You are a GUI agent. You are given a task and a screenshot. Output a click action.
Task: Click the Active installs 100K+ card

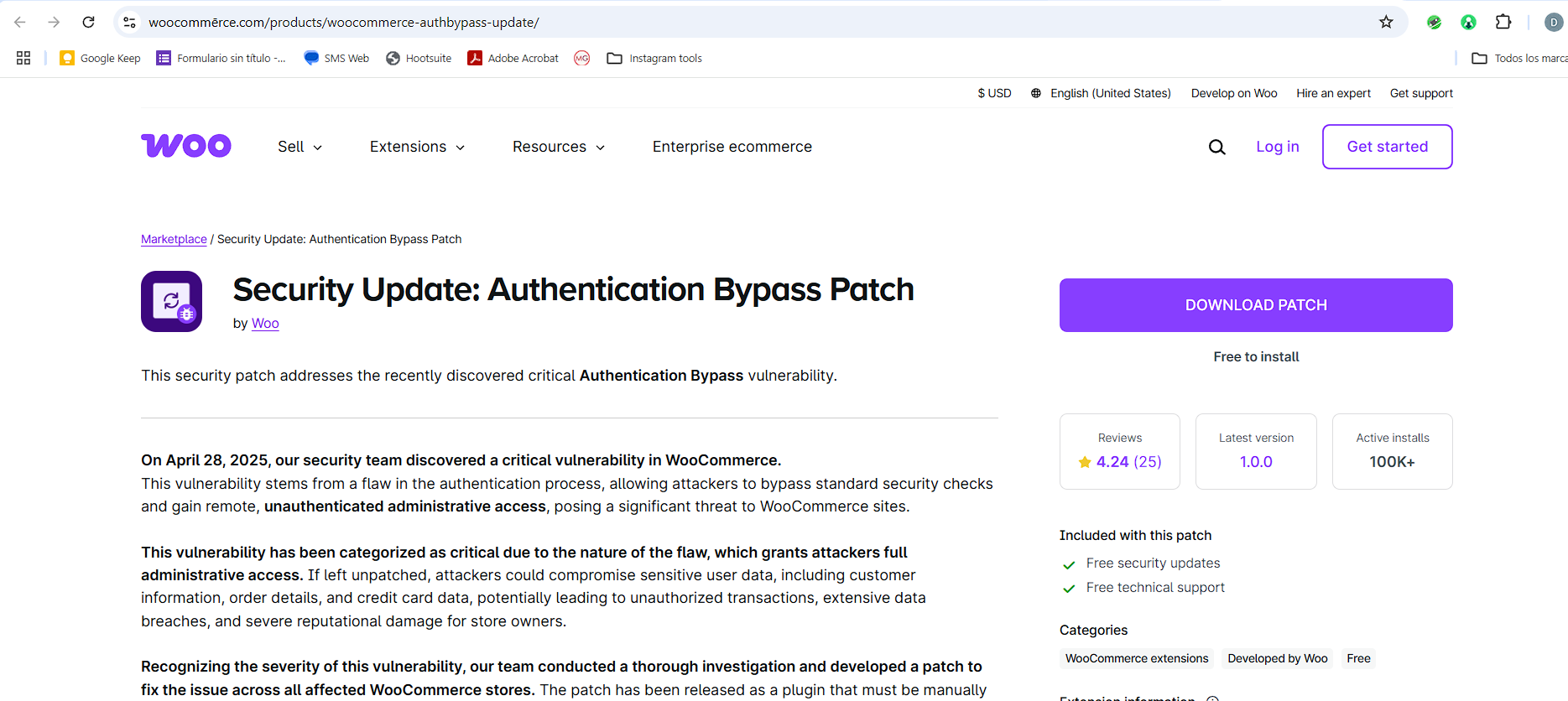pyautogui.click(x=1393, y=451)
